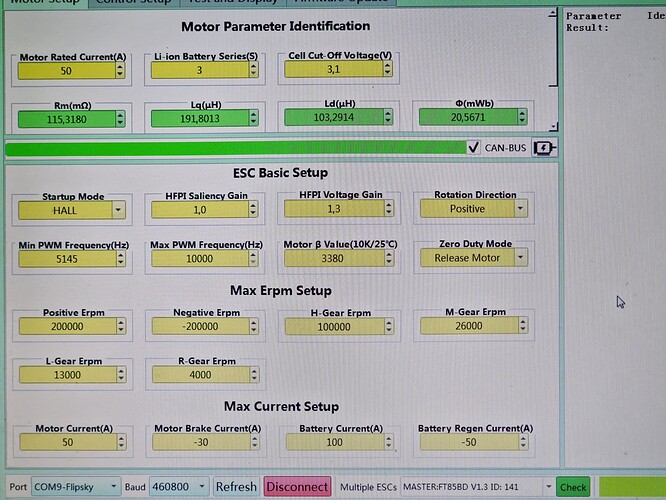Click the HFPI Saliency Gain field
Viewport: 666px width, 500px height.
200,210
